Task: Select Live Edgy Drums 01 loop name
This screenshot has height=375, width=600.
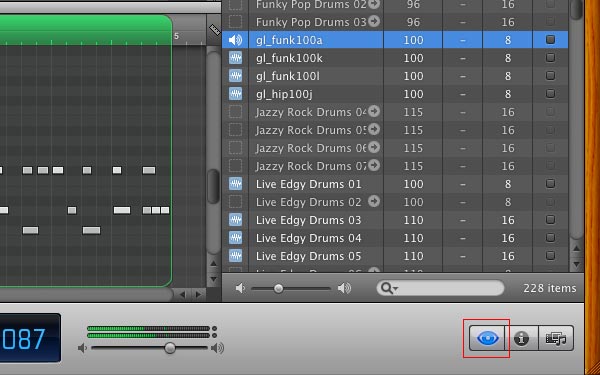Action: [308, 184]
